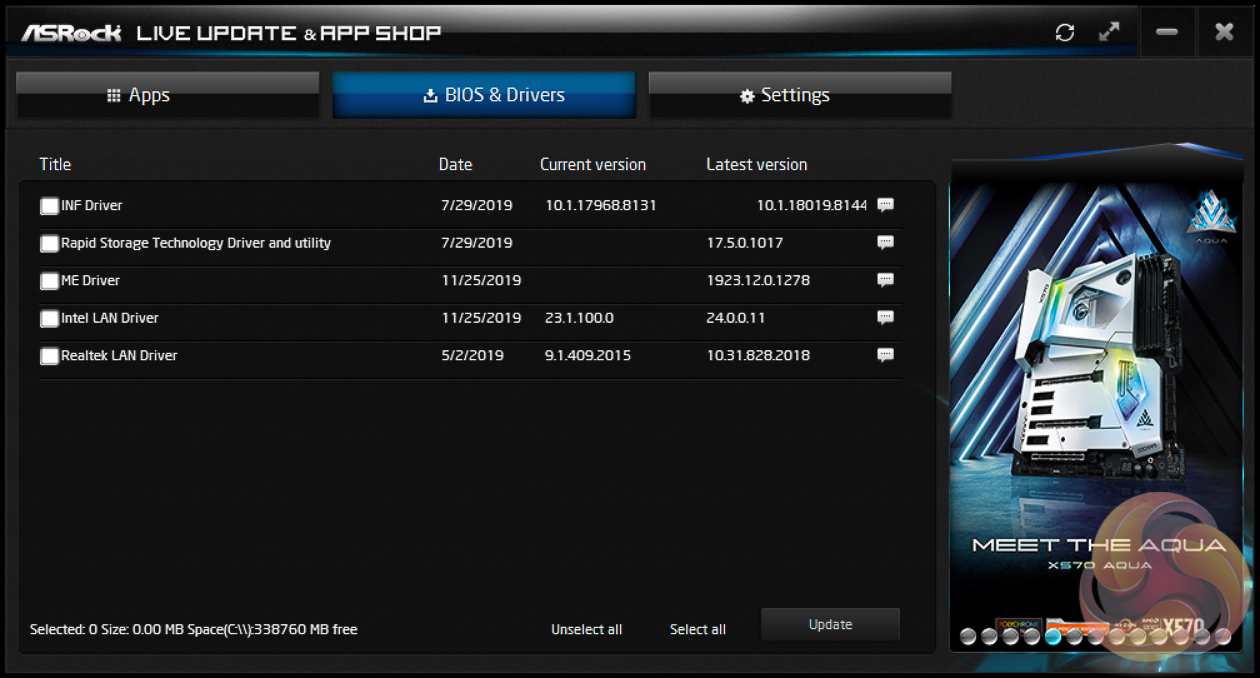Click the Title column header

[55, 164]
